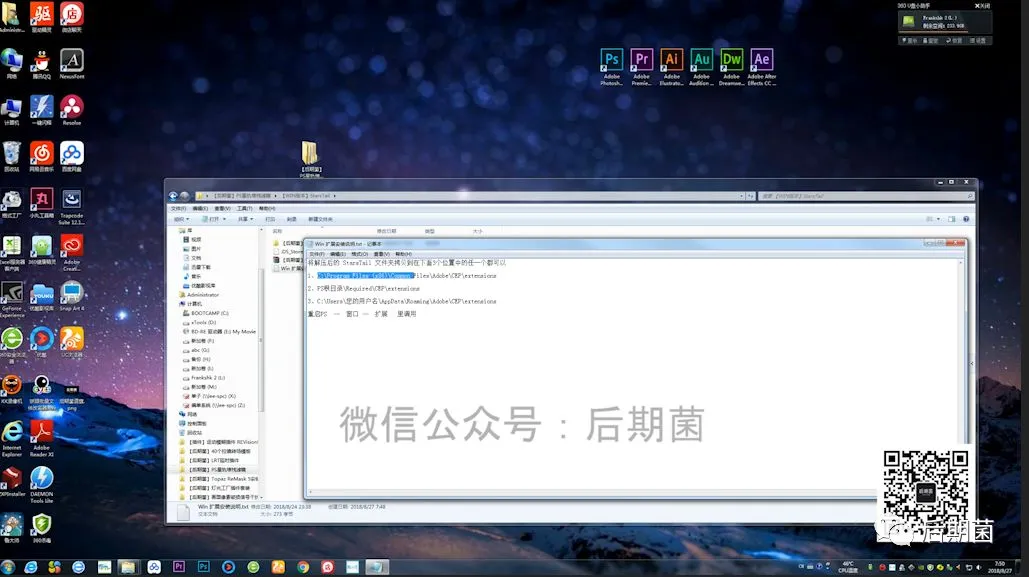The width and height of the screenshot is (1029, 577).
Task: Select Administrator folder in navigation tree
Action: (x=199, y=295)
